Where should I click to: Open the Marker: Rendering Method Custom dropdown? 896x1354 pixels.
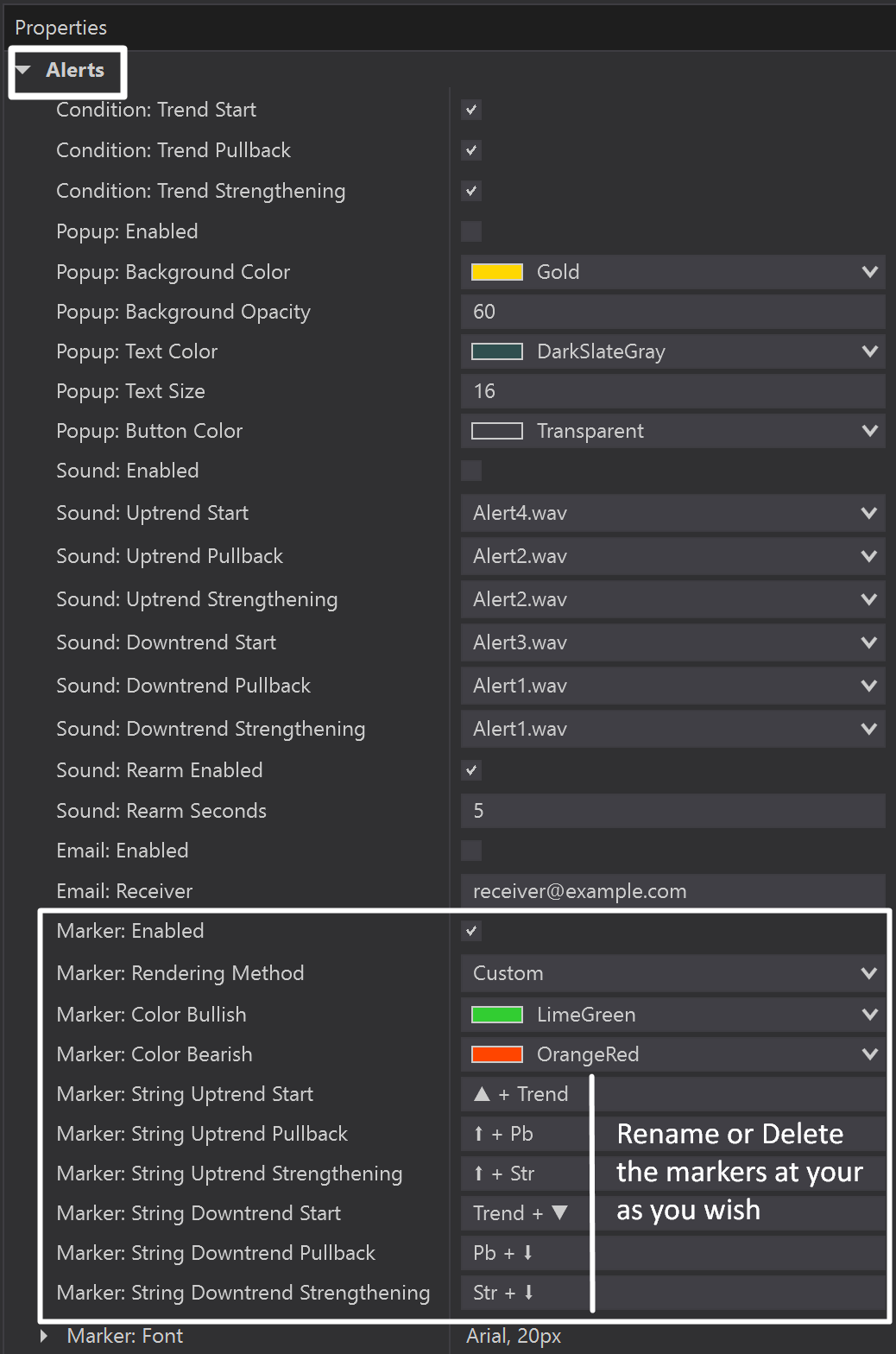[x=673, y=973]
